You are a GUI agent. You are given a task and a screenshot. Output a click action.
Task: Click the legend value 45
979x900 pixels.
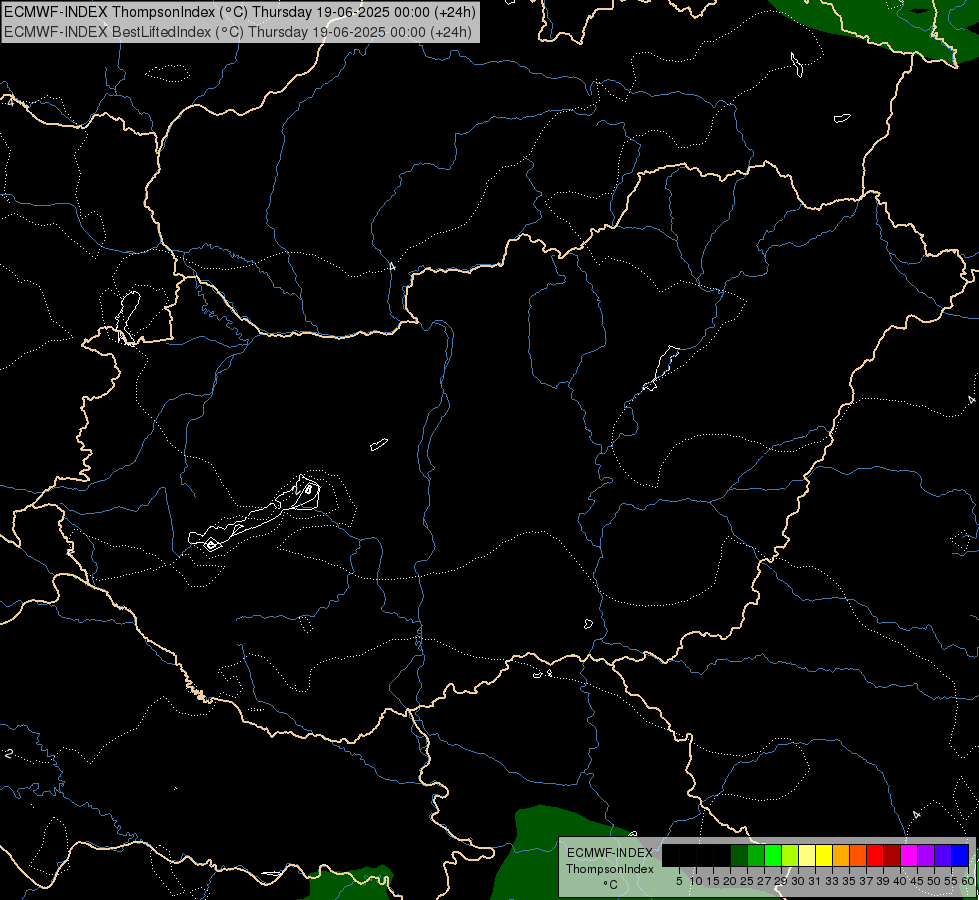(917, 881)
